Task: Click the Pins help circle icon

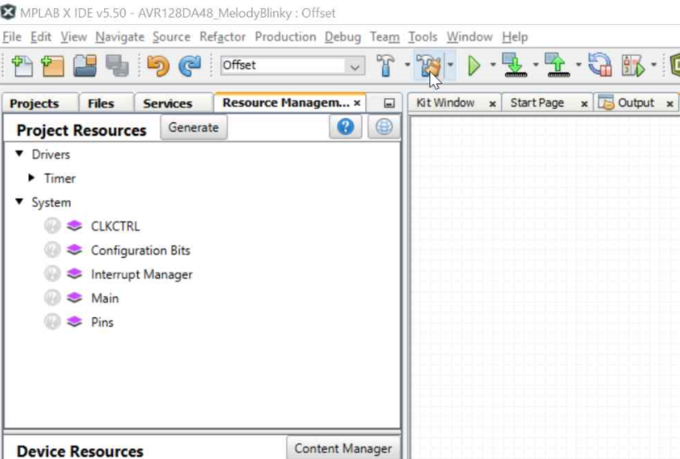Action: click(52, 322)
